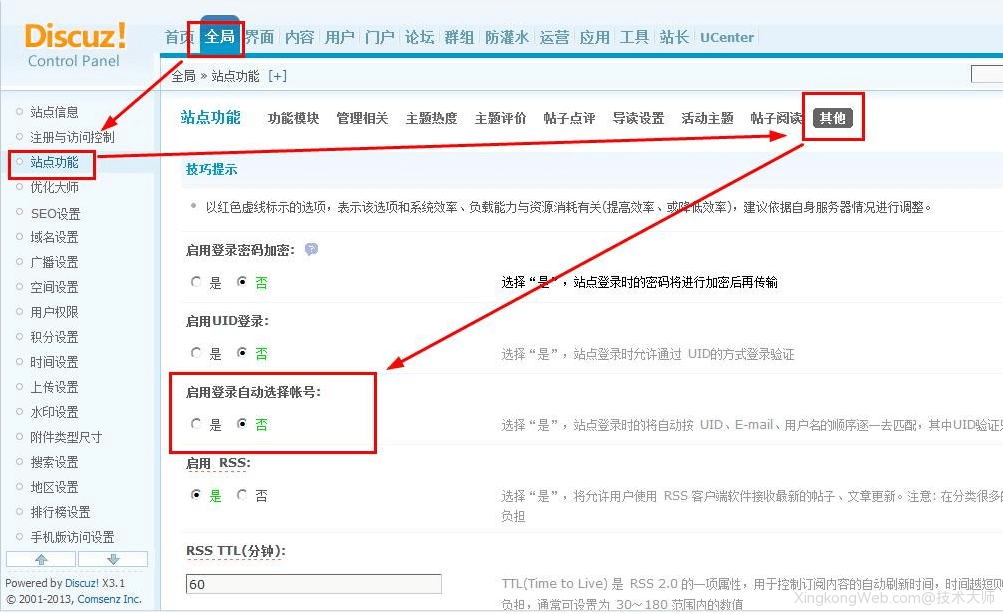Select 否 for 启用 RSS
Viewport: 1003px width, 614px height.
coord(240,495)
